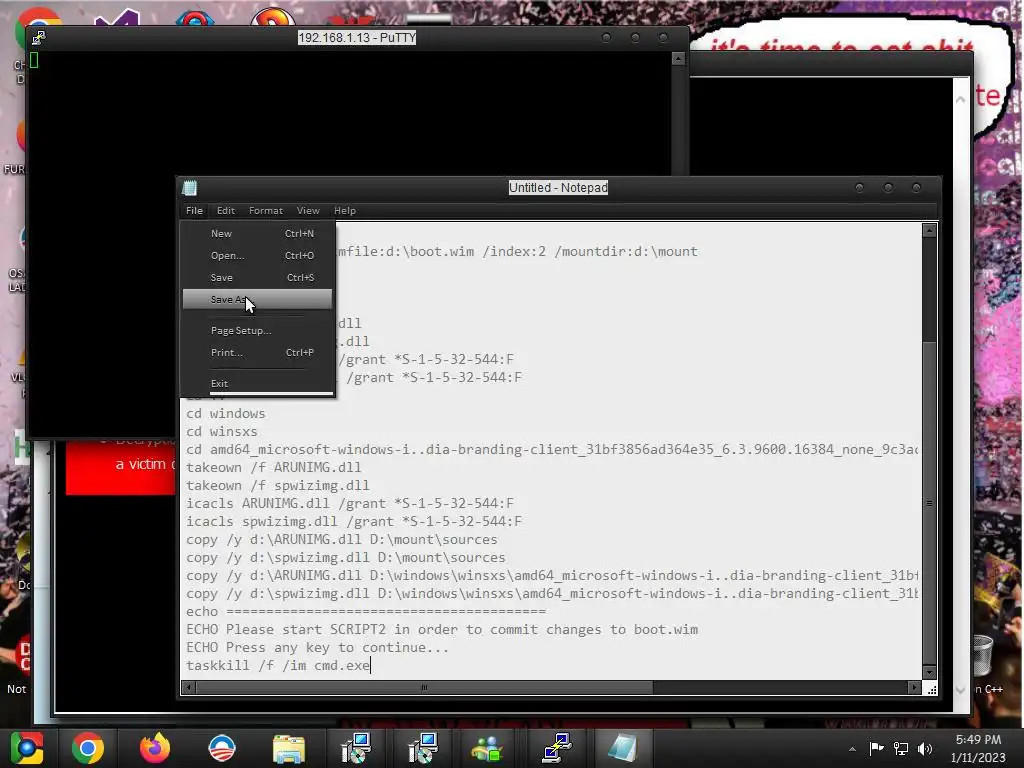Click background window scrollbar down arrow

pyautogui.click(x=961, y=690)
